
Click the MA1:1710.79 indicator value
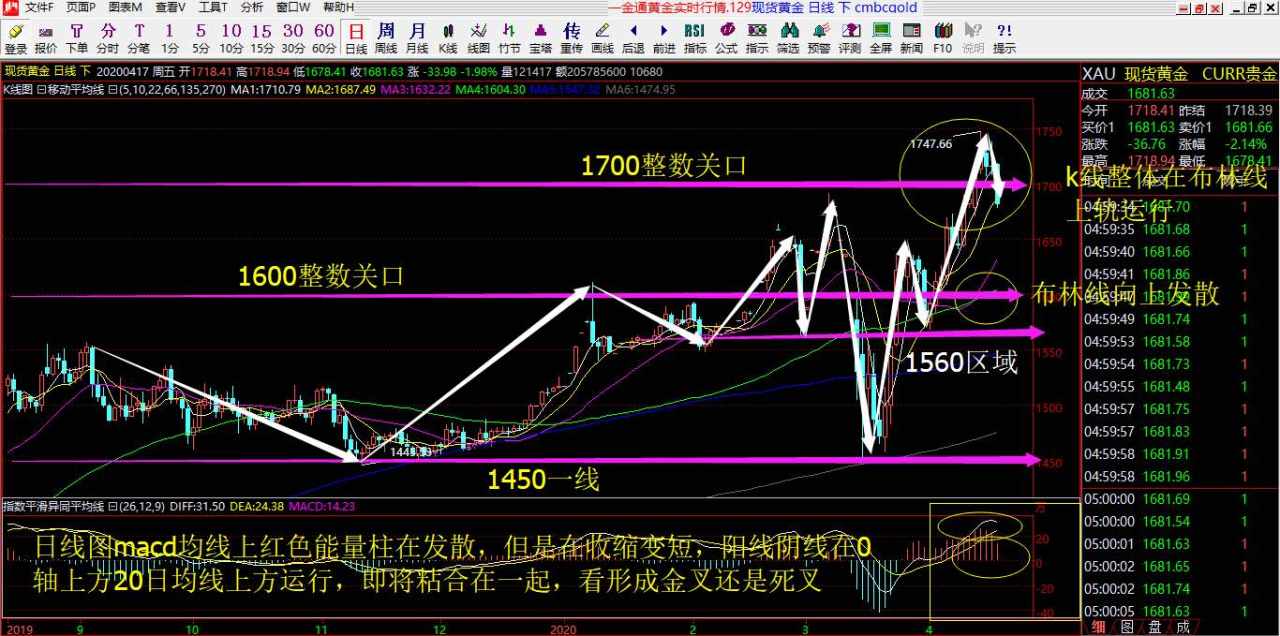click(x=266, y=90)
